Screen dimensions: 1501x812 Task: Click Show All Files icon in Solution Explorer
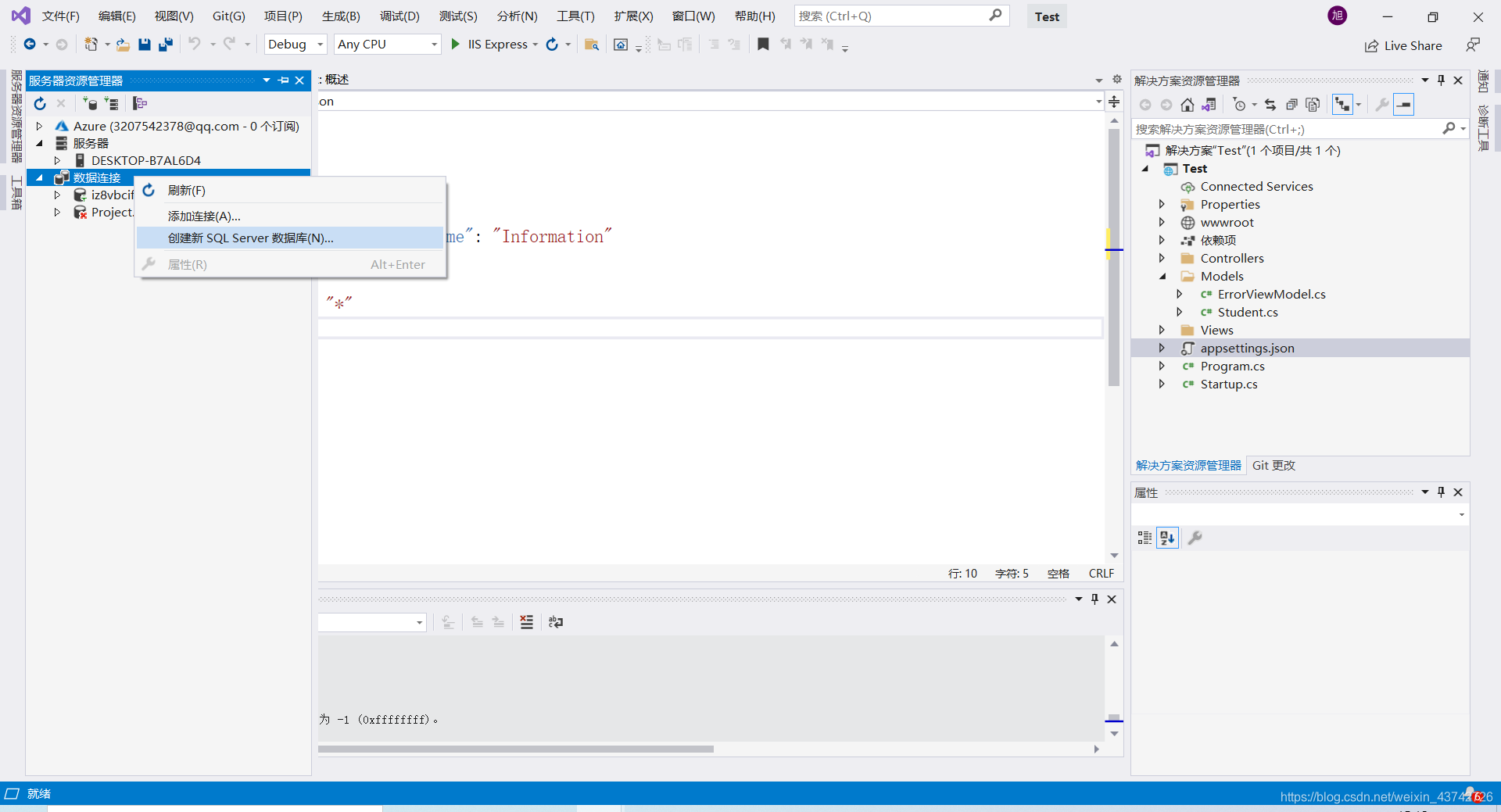[1313, 105]
